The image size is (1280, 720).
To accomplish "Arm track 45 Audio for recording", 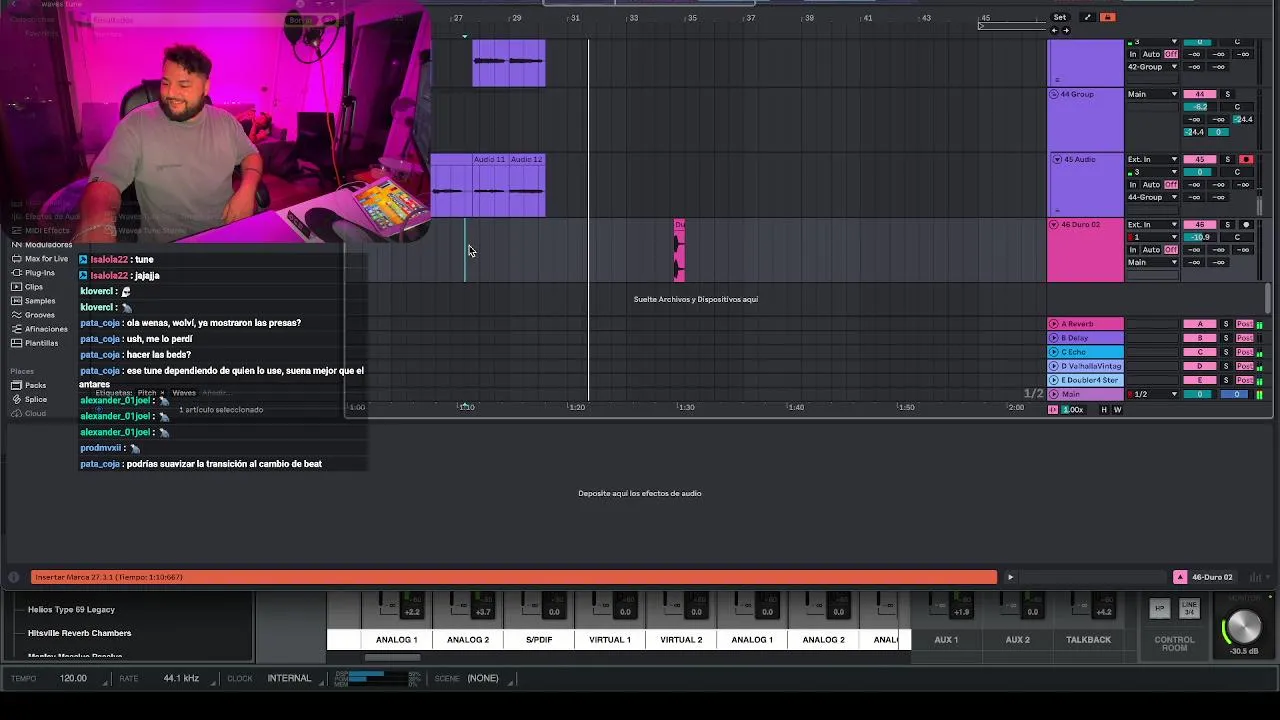I will point(1246,159).
